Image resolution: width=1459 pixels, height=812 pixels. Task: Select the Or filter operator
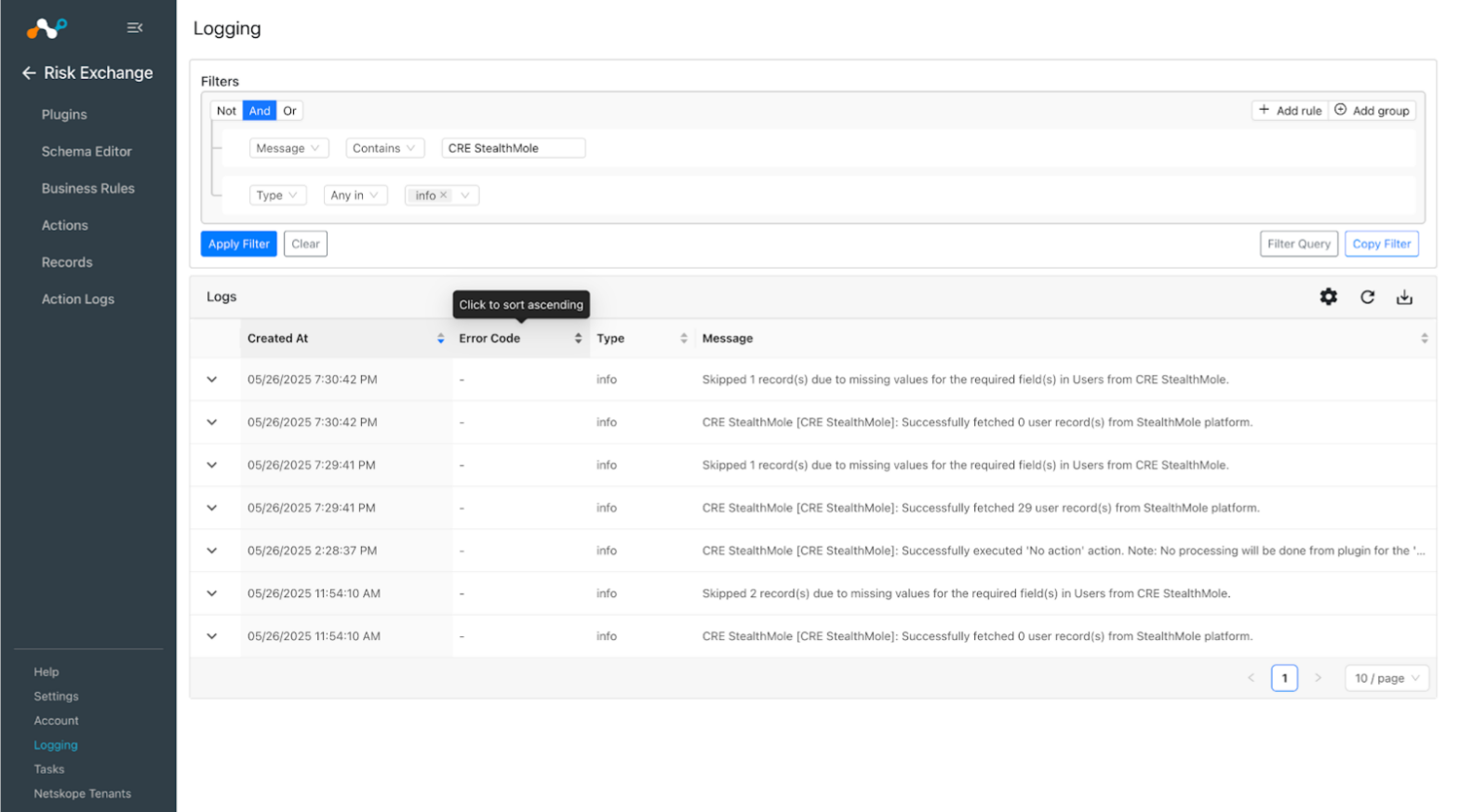290,111
